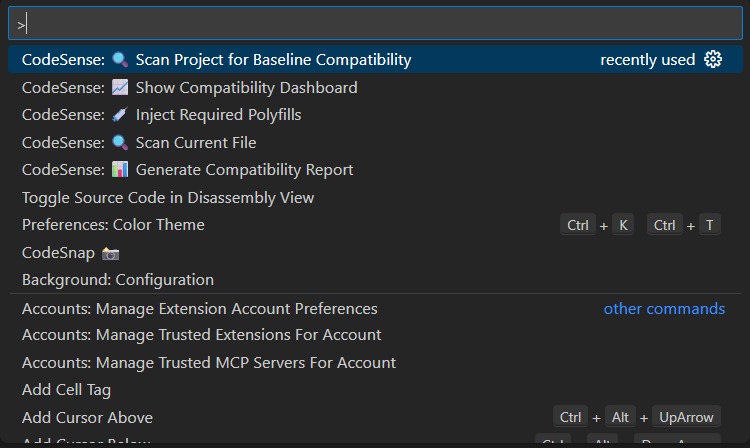
Task: Run CodeSense Scan Current File
Action: [x=375, y=142]
